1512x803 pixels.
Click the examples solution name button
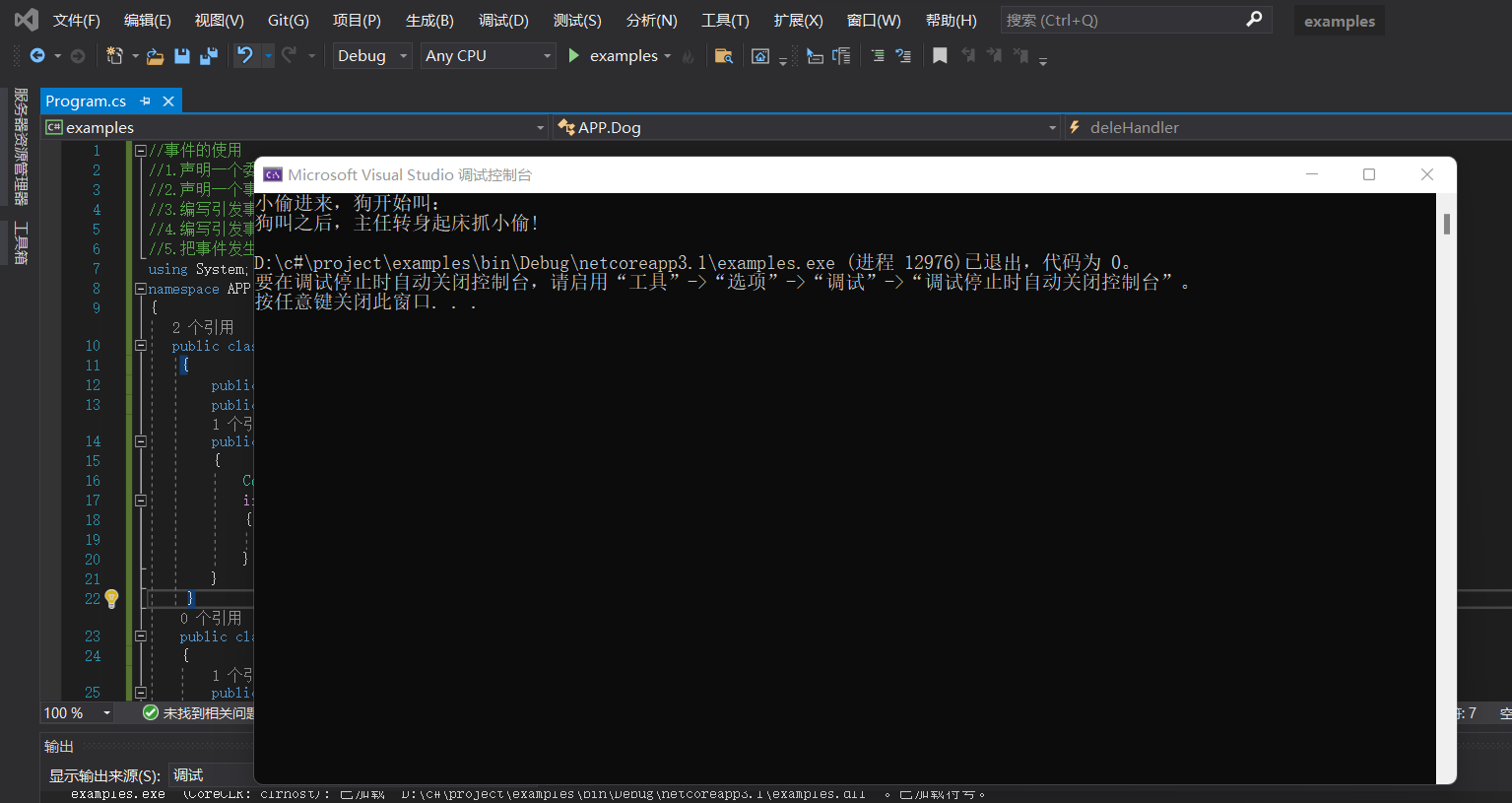[x=1340, y=21]
